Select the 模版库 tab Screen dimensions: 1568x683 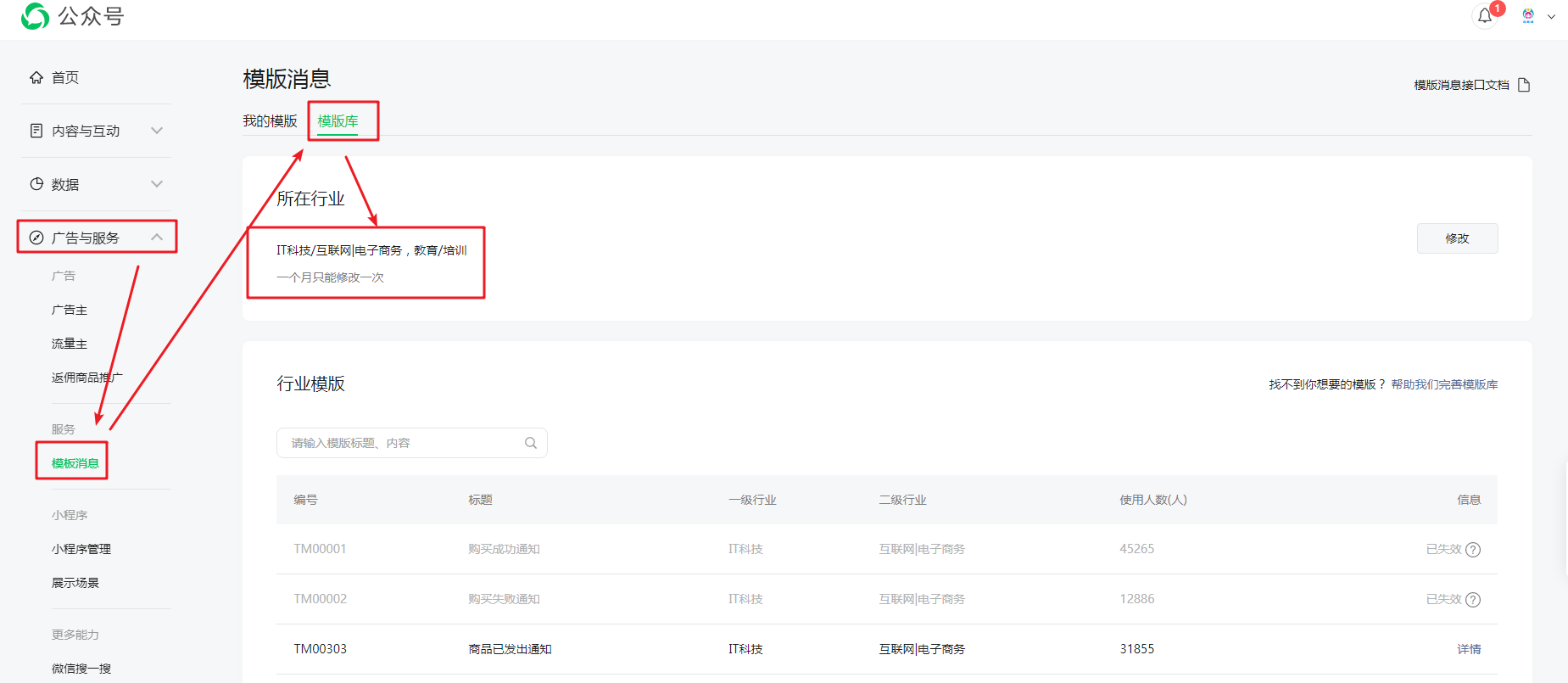pos(338,121)
